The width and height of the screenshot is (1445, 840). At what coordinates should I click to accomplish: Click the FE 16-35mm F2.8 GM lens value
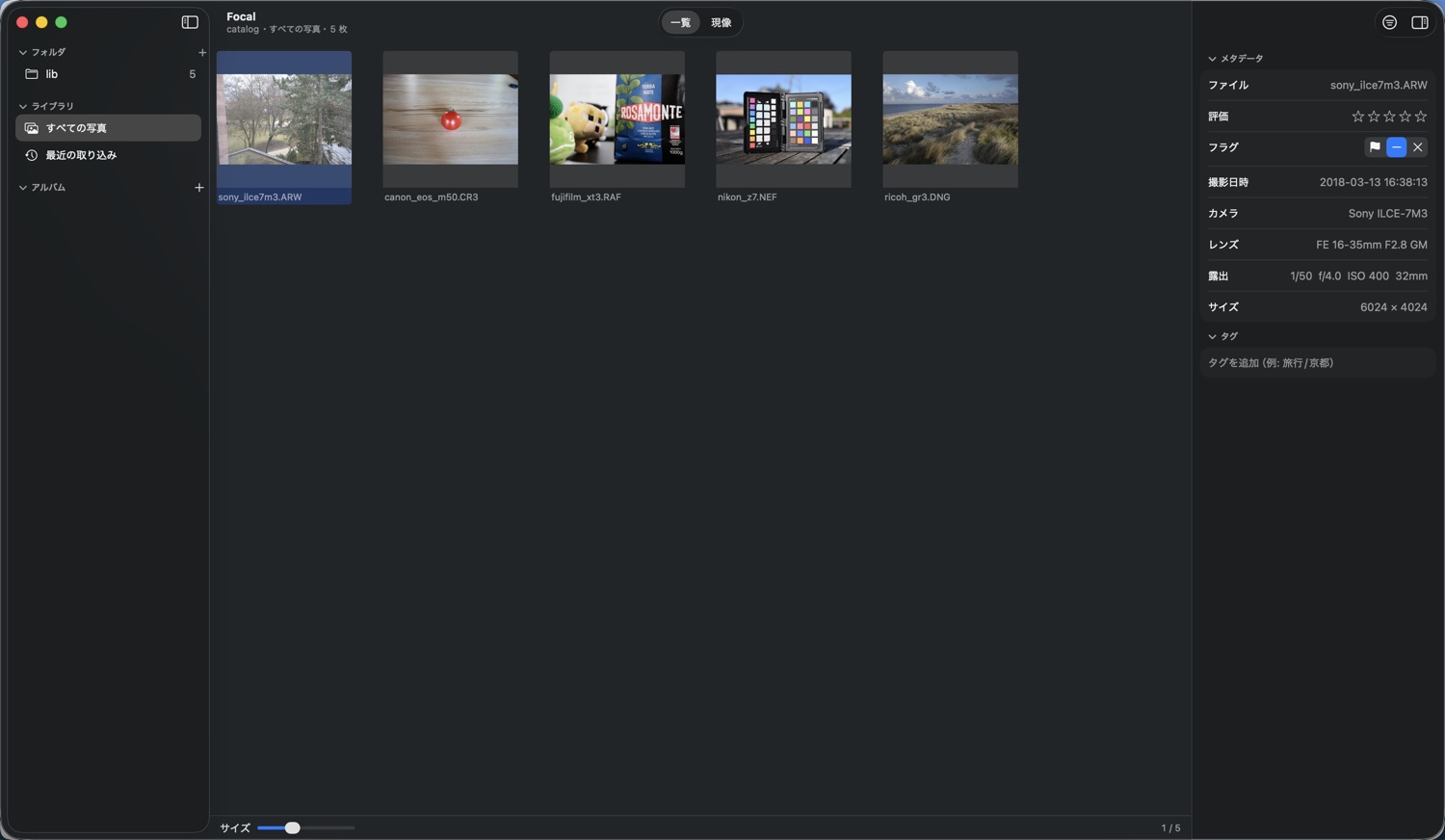[x=1372, y=245]
